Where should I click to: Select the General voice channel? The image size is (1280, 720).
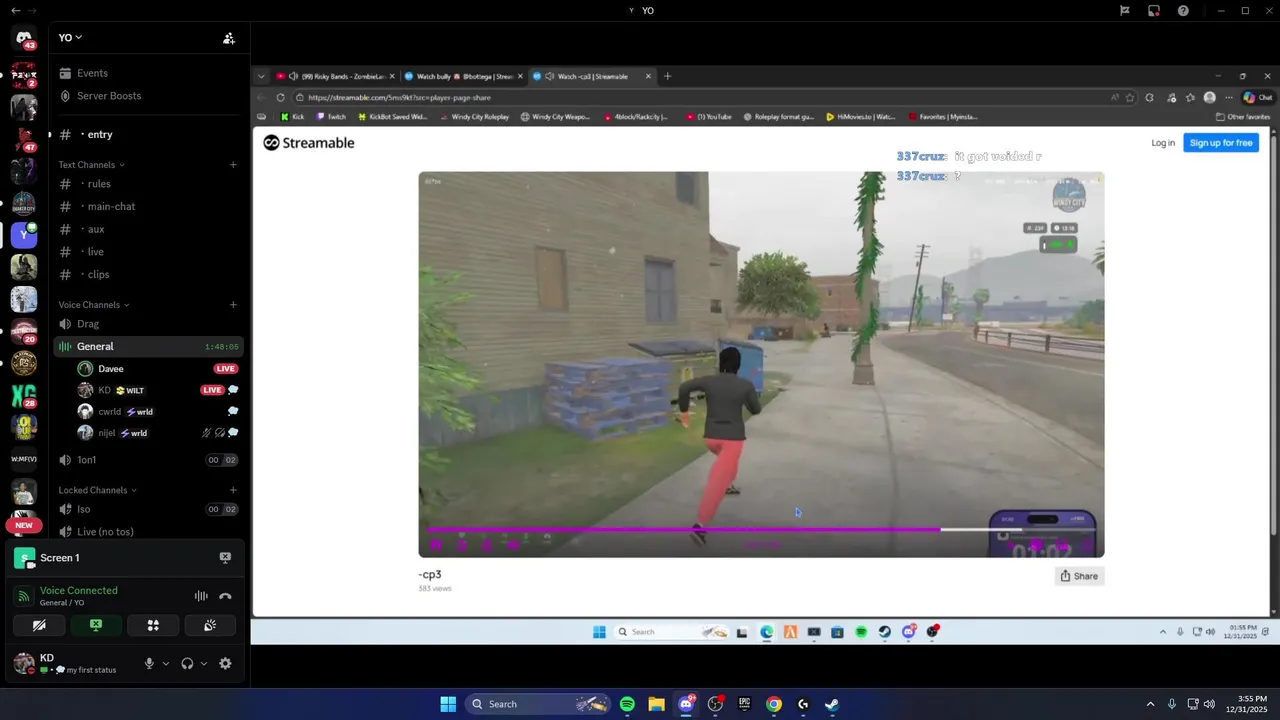click(x=148, y=346)
